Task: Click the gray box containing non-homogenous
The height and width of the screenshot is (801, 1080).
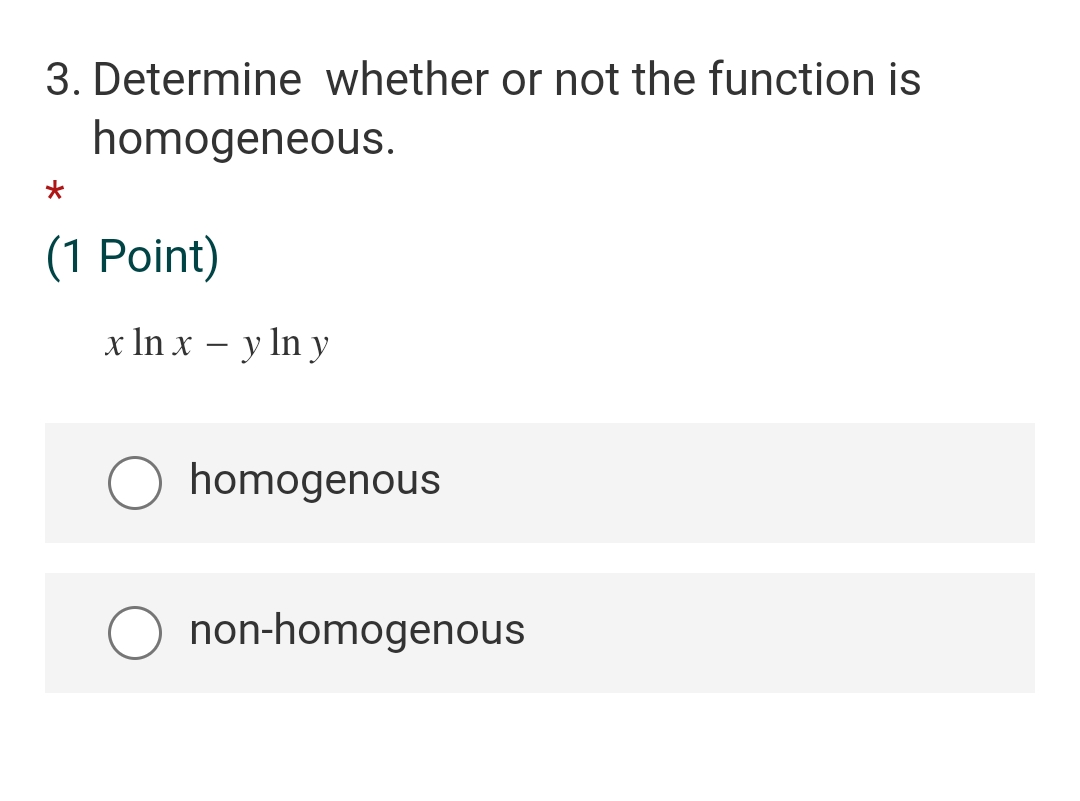Action: point(540,633)
